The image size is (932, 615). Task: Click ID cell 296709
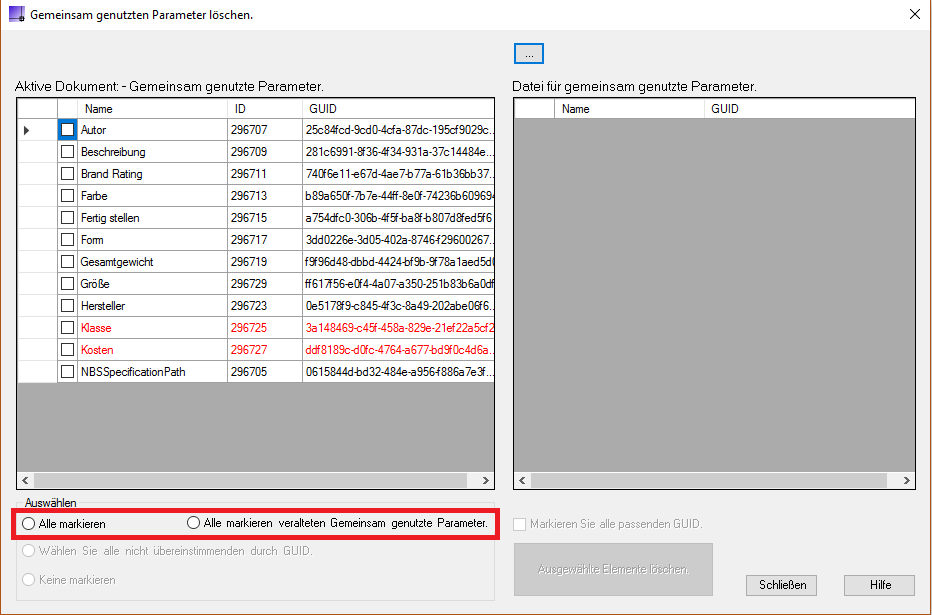[265, 152]
